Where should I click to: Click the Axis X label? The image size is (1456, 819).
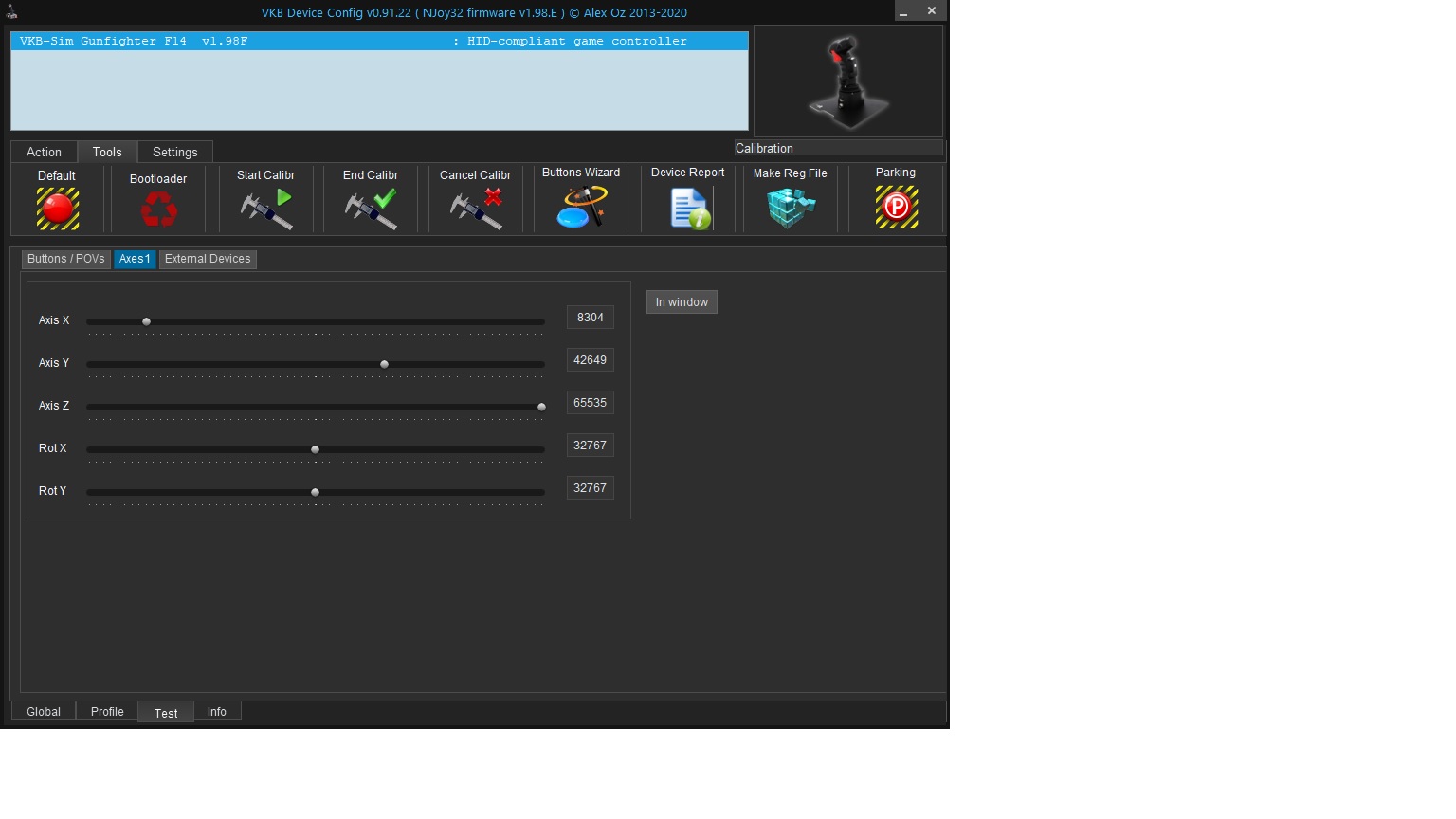[54, 320]
